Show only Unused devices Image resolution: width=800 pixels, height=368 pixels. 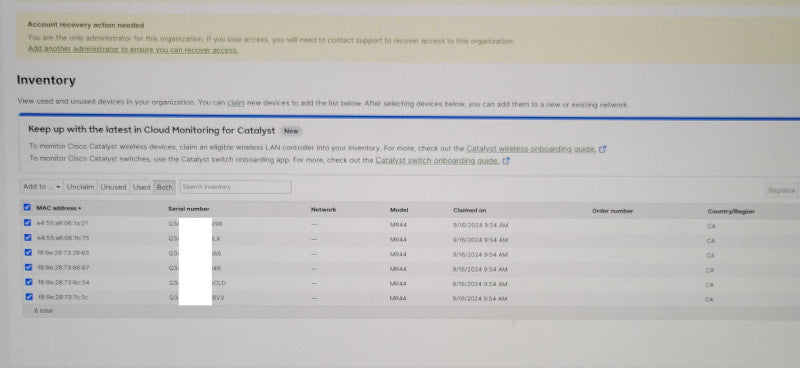tap(113, 187)
